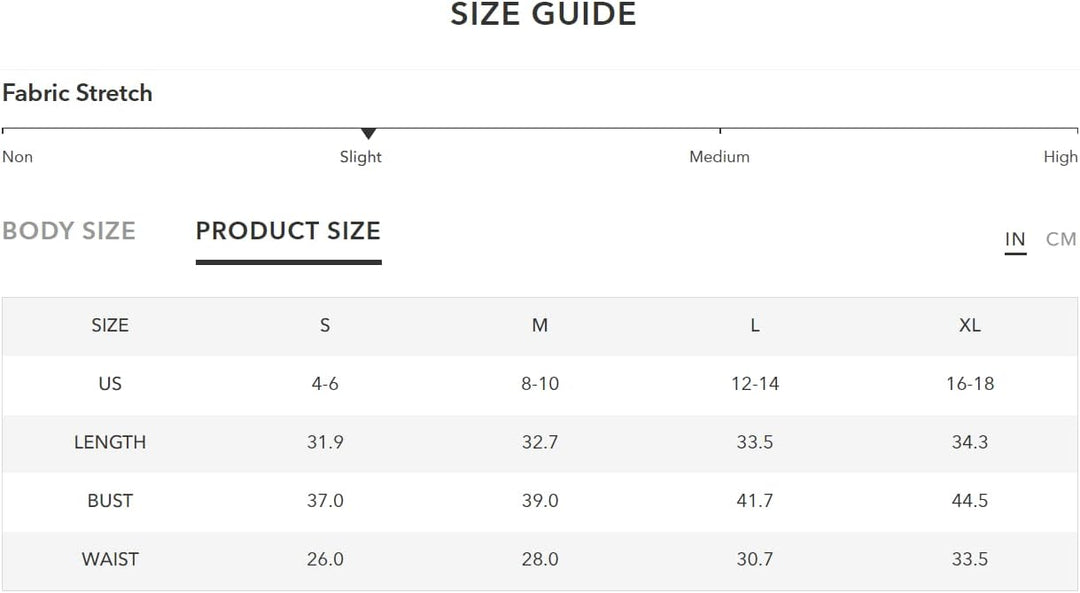Click the XL bust value 44.5
Screen dimensions: 1080x593
pos(970,501)
